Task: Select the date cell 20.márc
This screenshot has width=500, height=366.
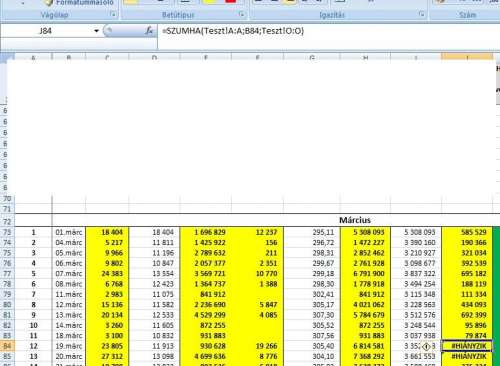Action: [69, 356]
